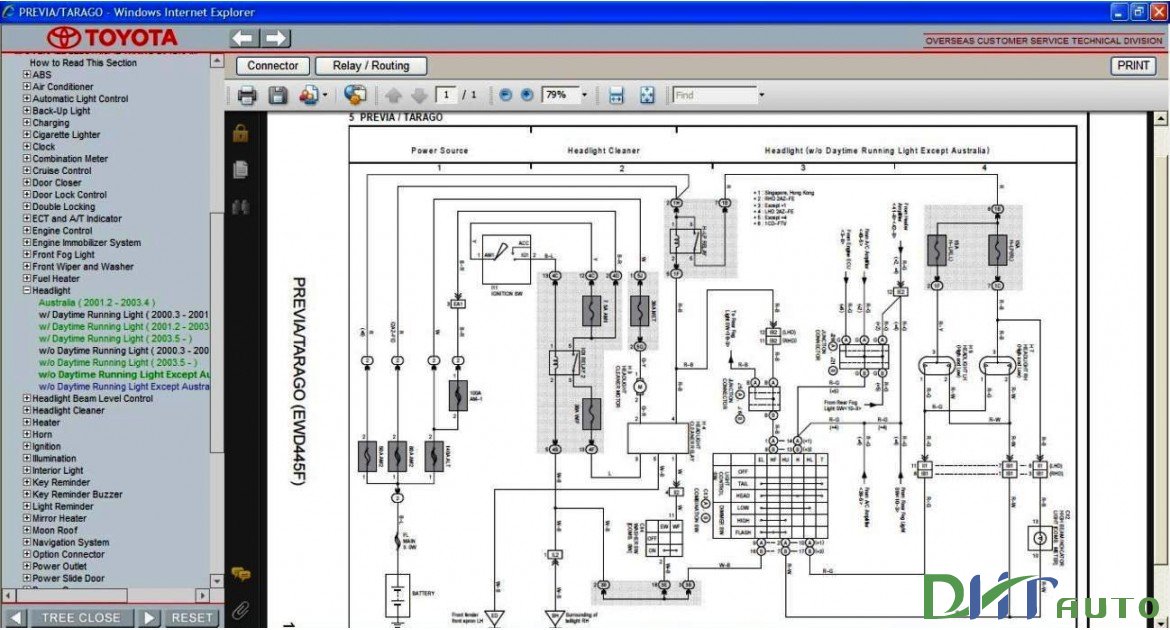The width and height of the screenshot is (1170, 630).
Task: Select Key Reminder Buzzer item
Action: coord(78,494)
